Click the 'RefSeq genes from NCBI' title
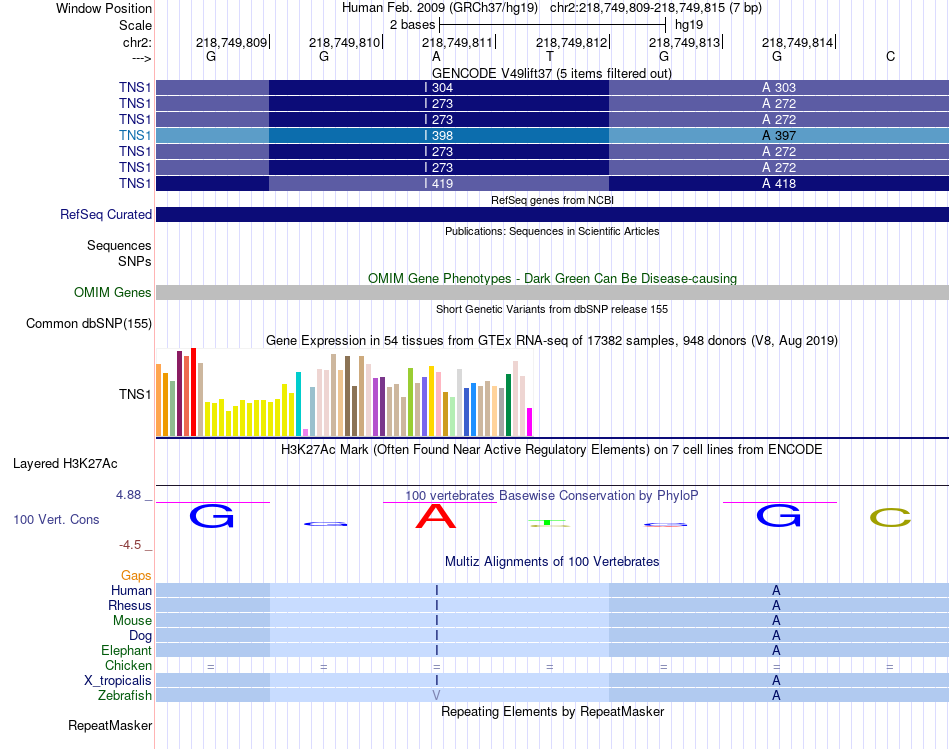 coord(552,200)
